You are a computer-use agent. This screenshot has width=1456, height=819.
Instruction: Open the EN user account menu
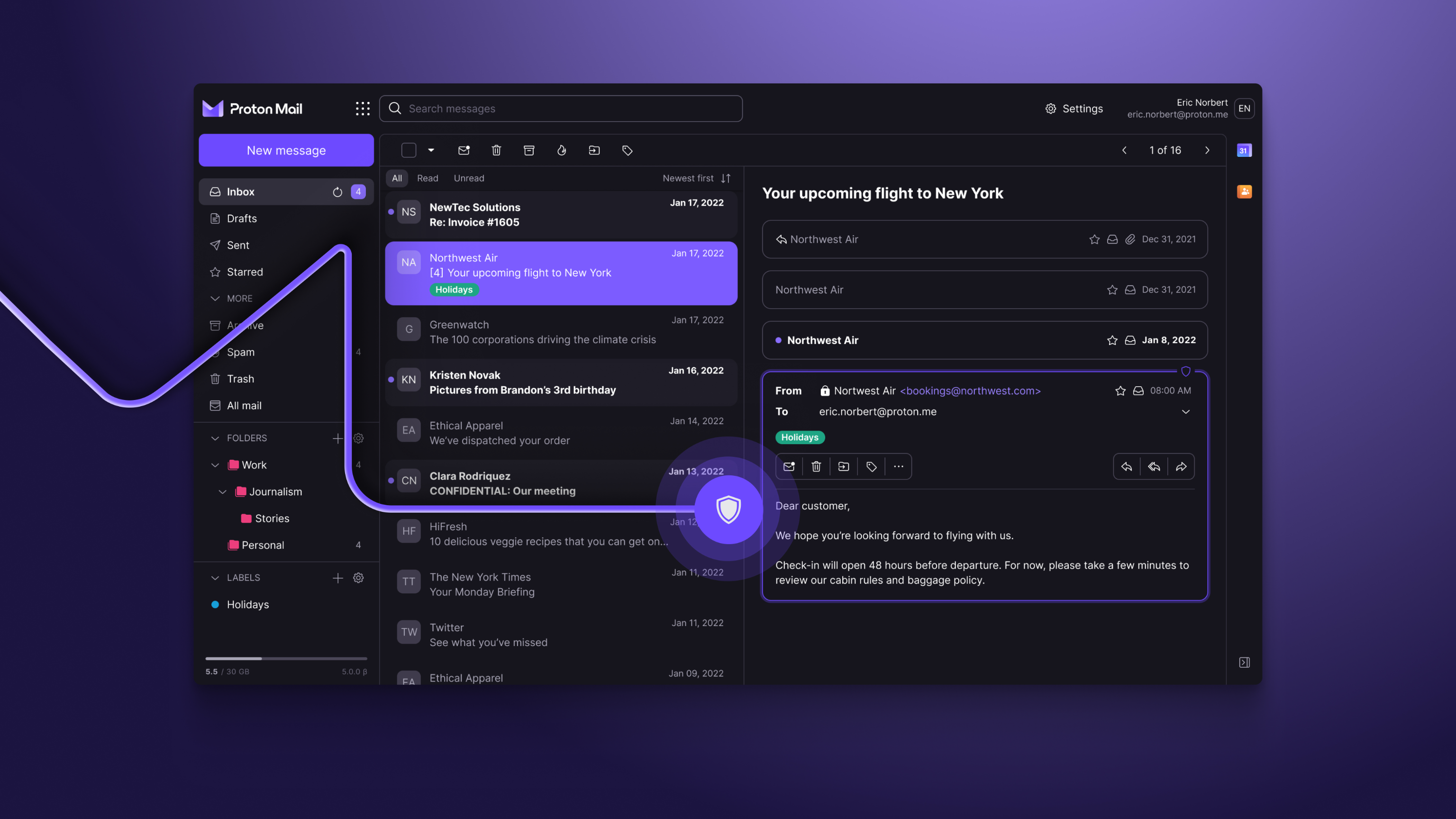(x=1244, y=109)
